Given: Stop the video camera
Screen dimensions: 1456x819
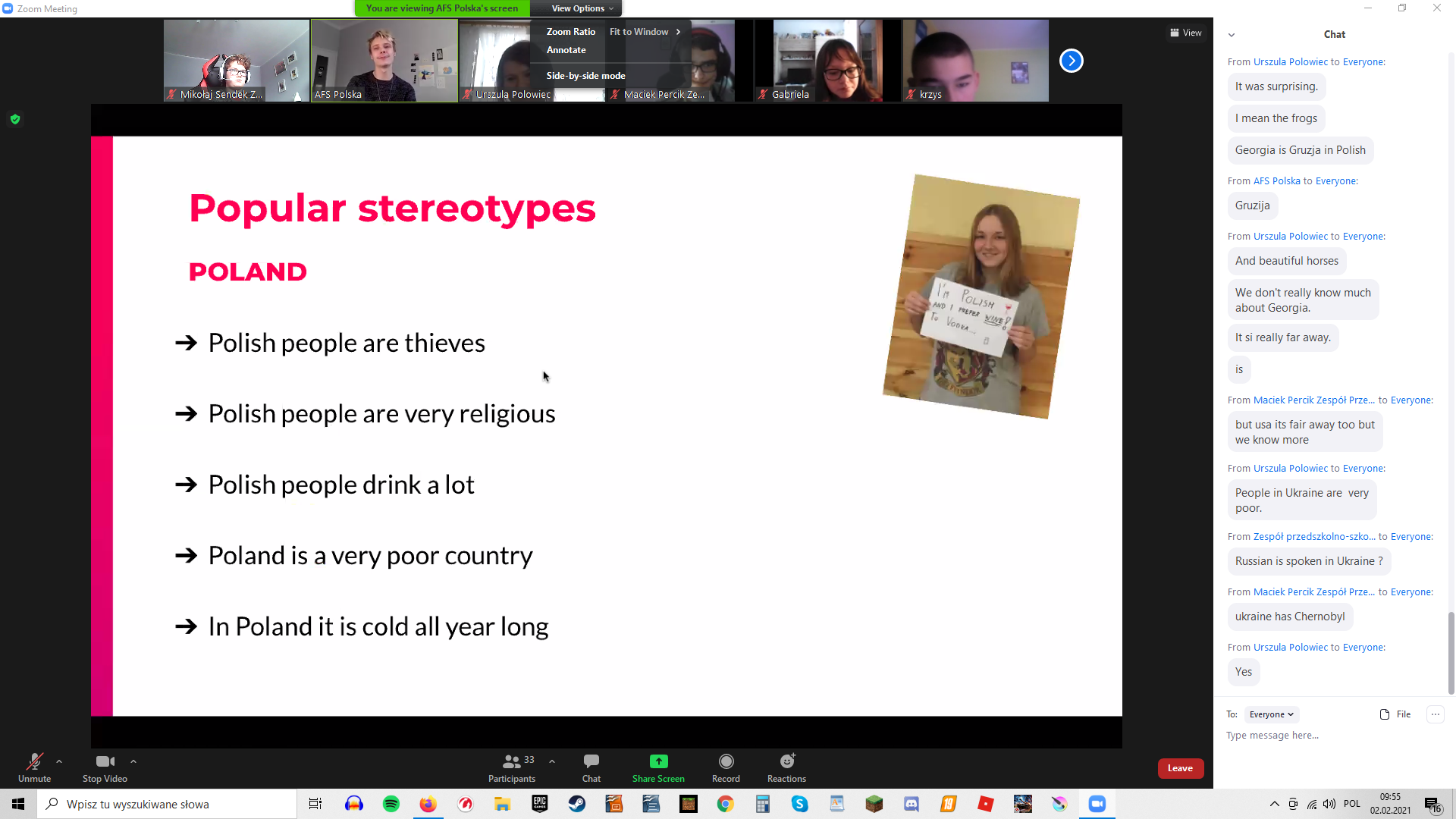Looking at the screenshot, I should [105, 767].
